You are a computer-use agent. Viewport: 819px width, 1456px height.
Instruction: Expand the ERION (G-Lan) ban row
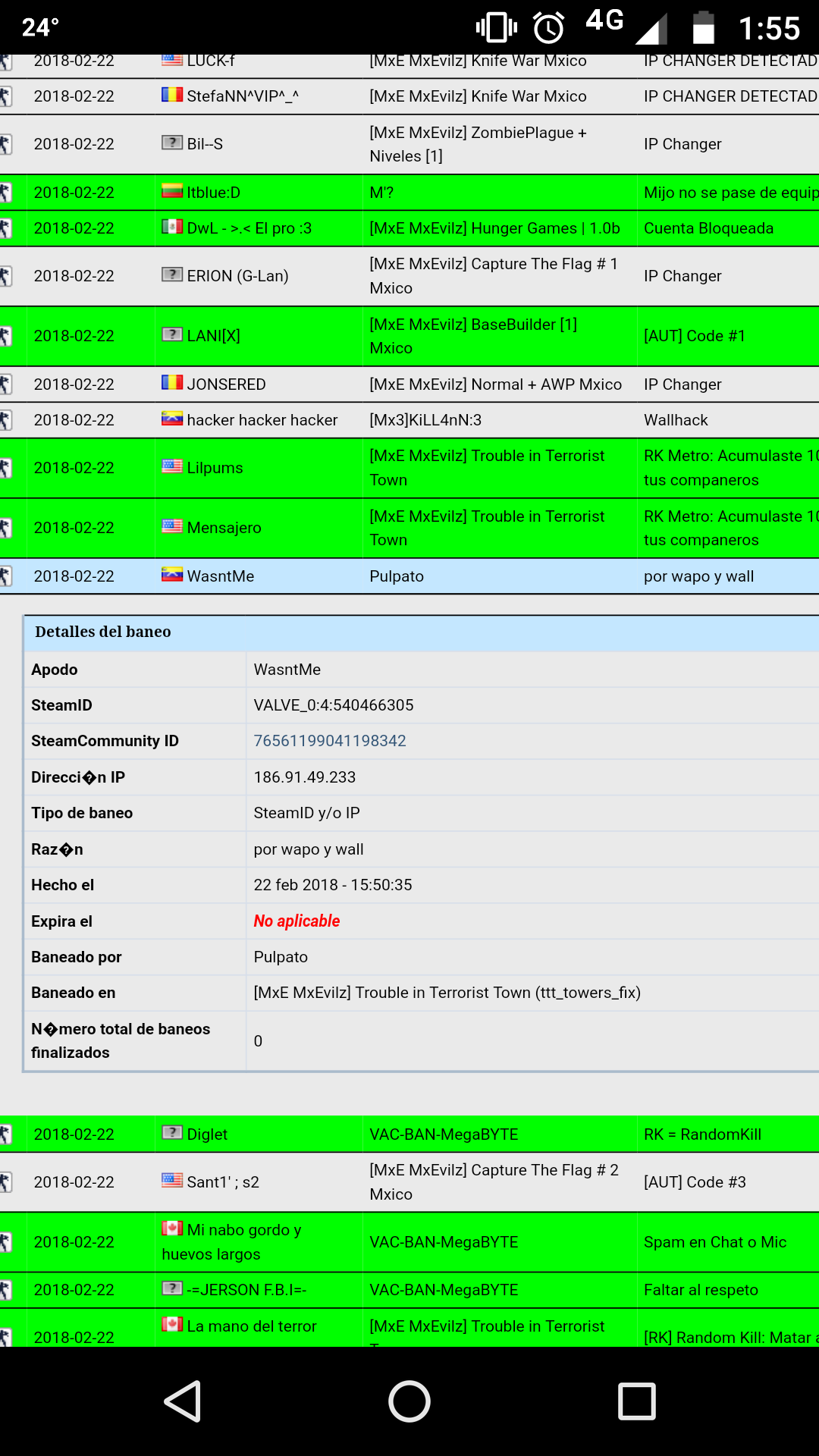[409, 276]
